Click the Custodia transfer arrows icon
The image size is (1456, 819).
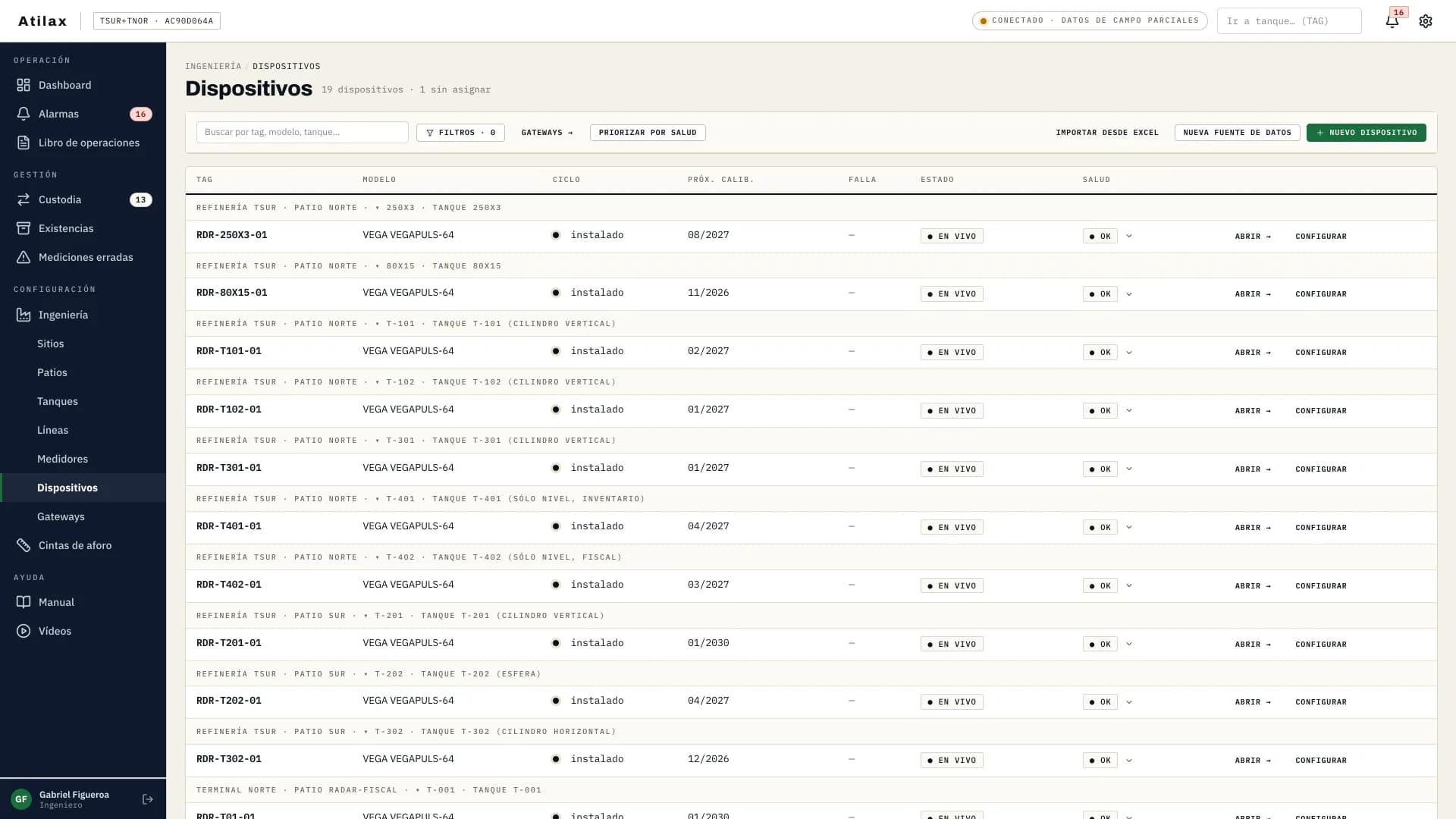tap(24, 199)
